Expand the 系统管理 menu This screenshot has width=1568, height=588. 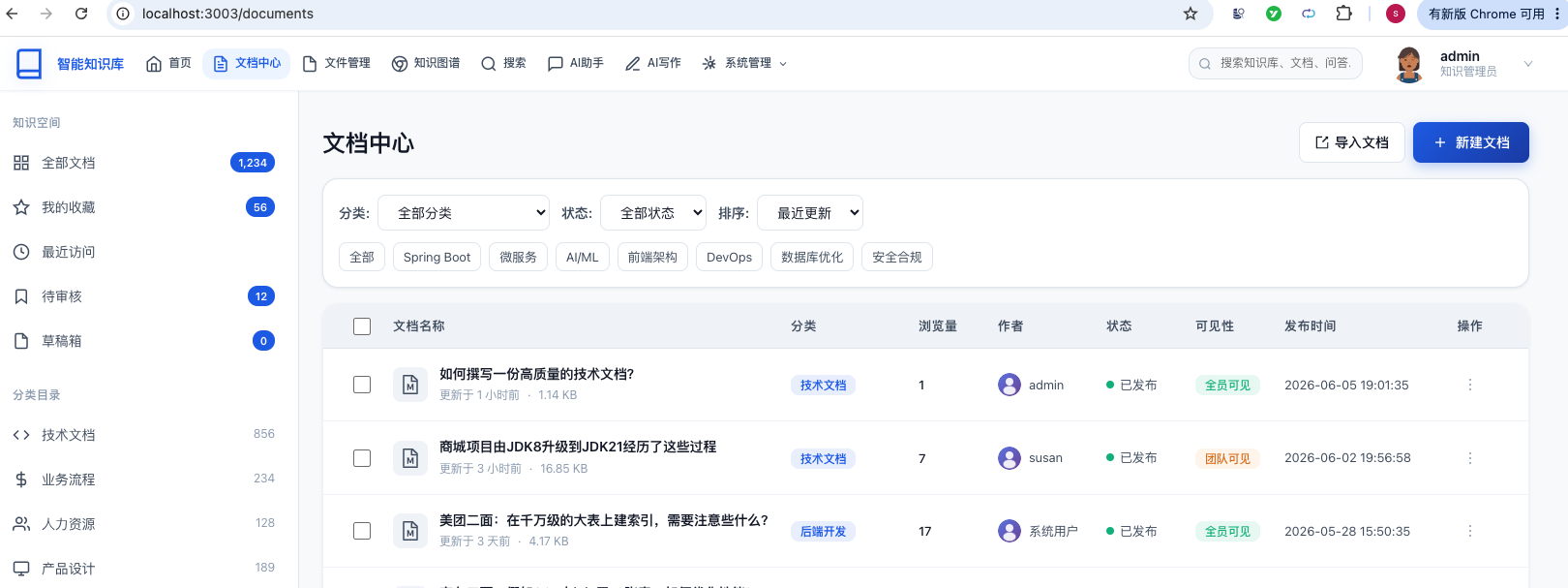[744, 63]
